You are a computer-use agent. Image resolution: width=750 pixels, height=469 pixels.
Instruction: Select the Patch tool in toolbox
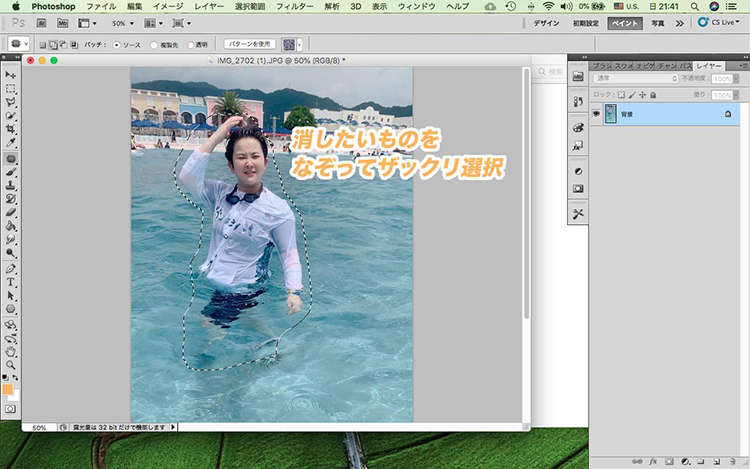[11, 159]
